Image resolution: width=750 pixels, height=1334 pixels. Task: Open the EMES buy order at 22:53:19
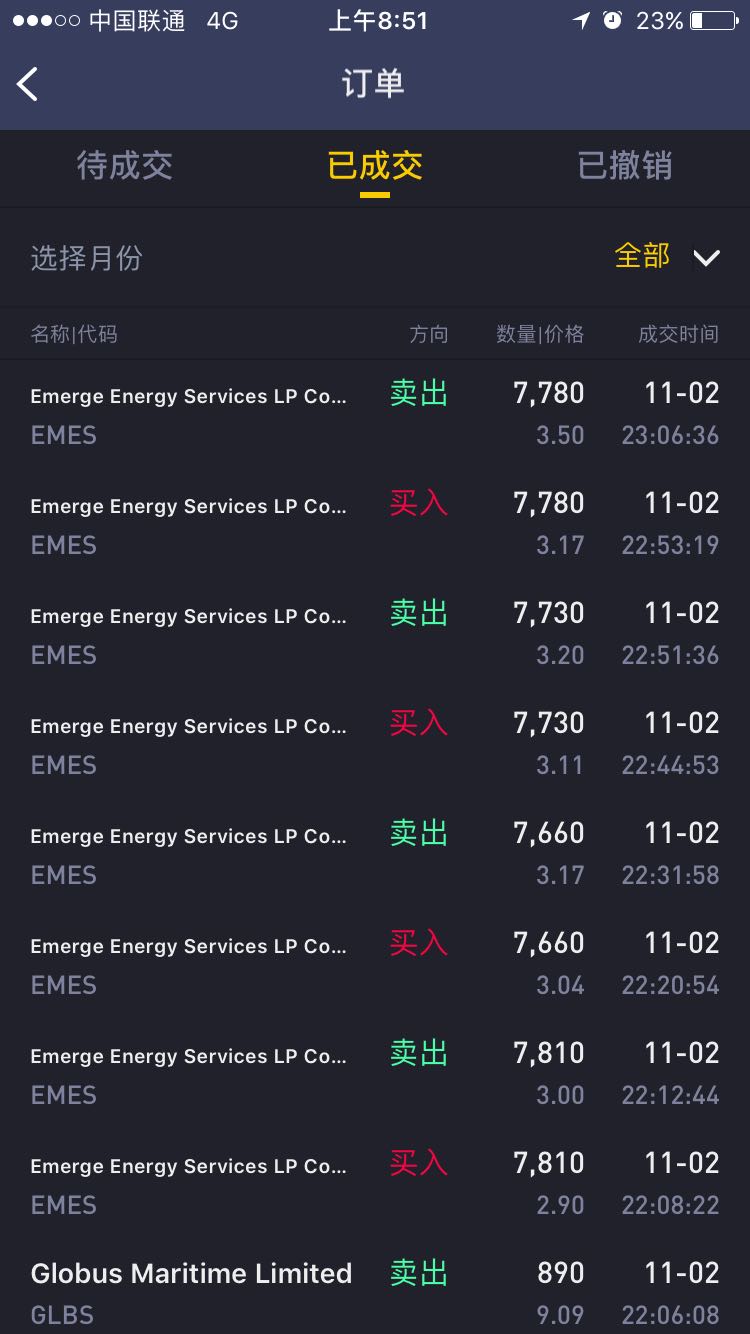(375, 524)
